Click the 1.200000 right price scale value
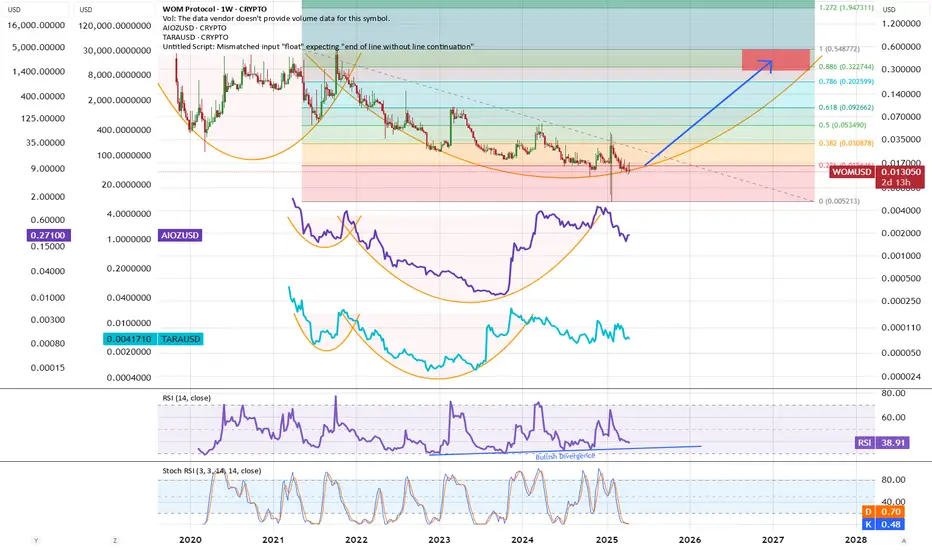 (902, 24)
